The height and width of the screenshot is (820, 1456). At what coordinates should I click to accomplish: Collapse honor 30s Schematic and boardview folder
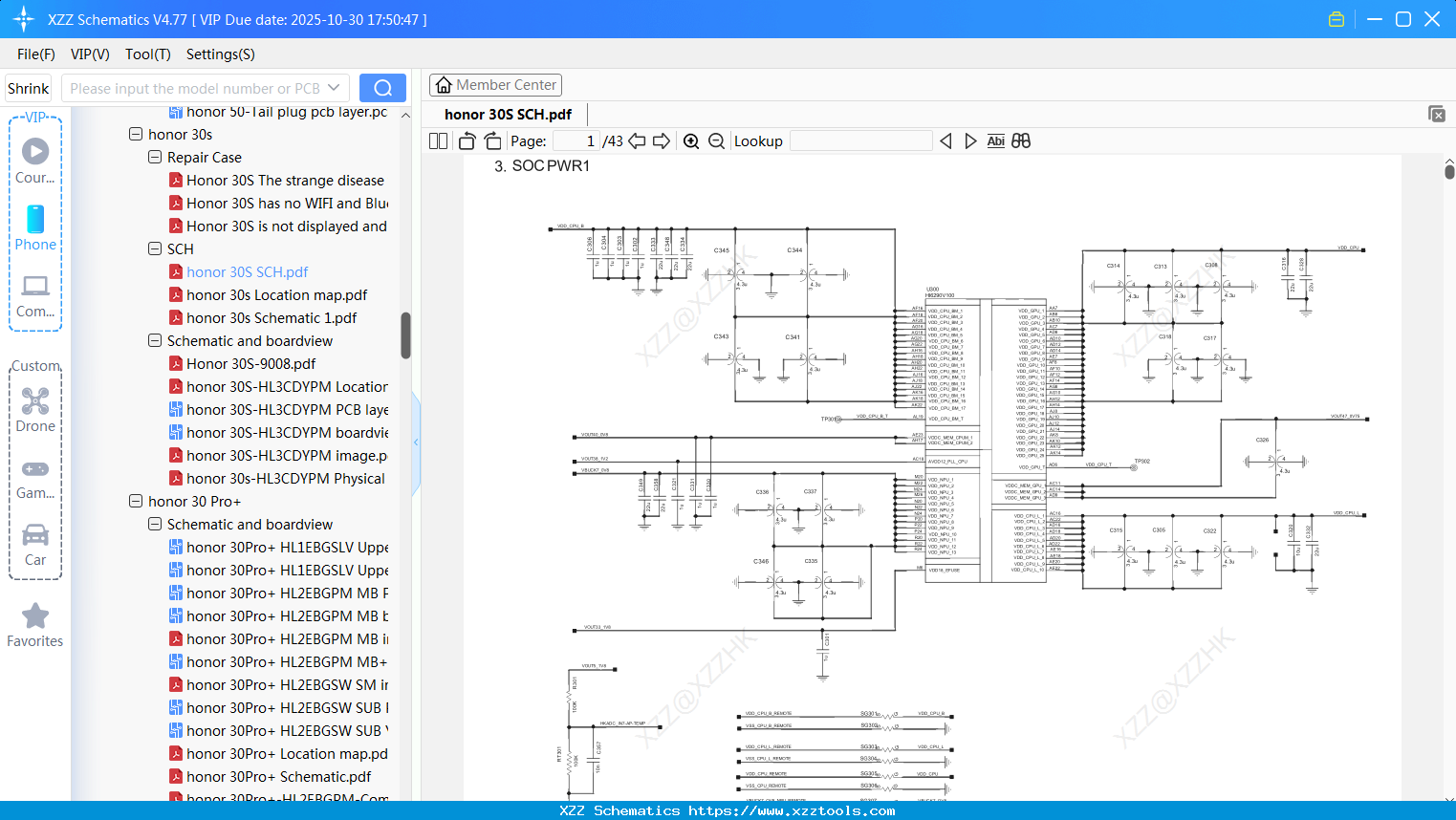point(155,341)
